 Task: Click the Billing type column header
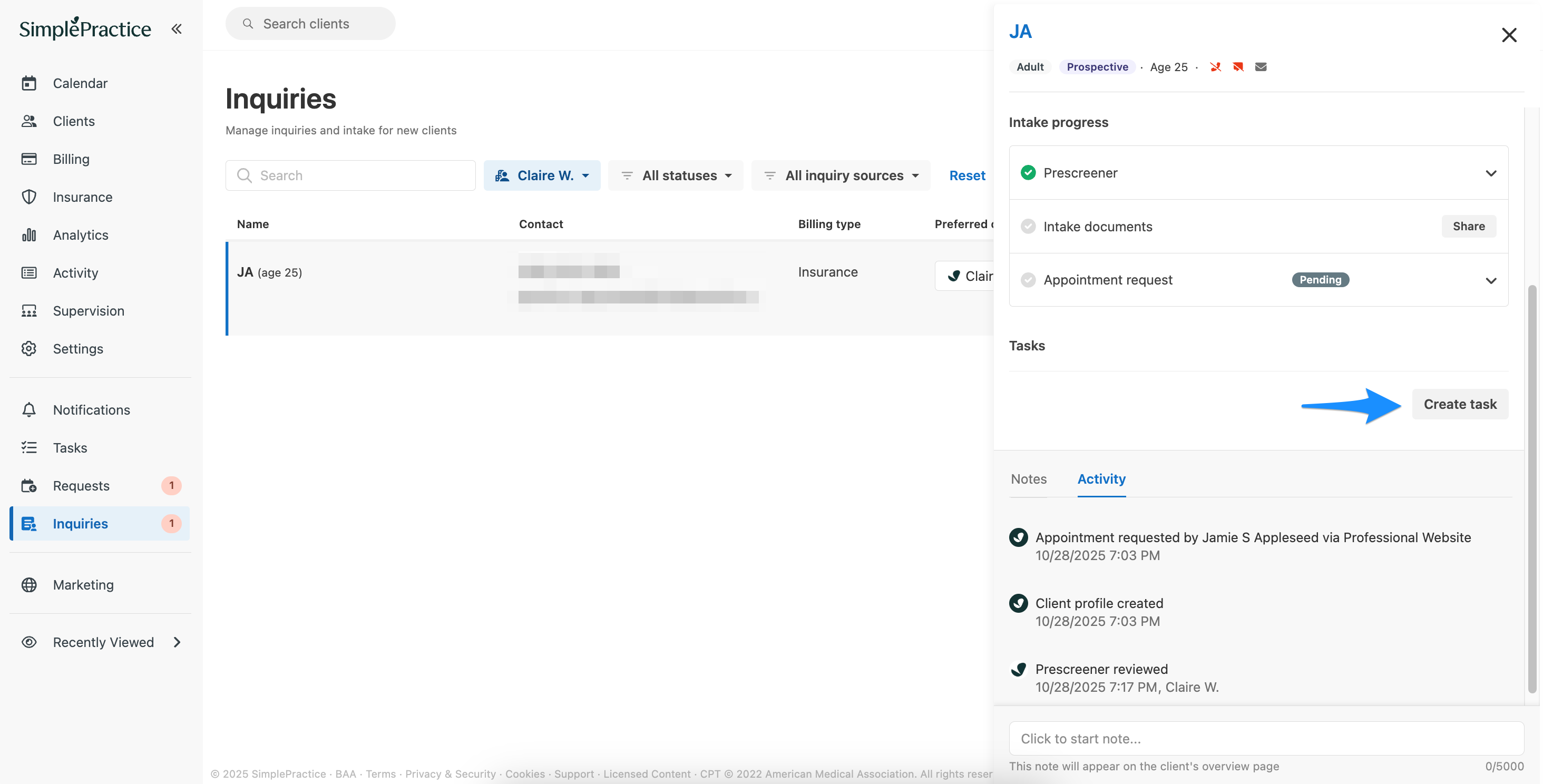pos(829,224)
